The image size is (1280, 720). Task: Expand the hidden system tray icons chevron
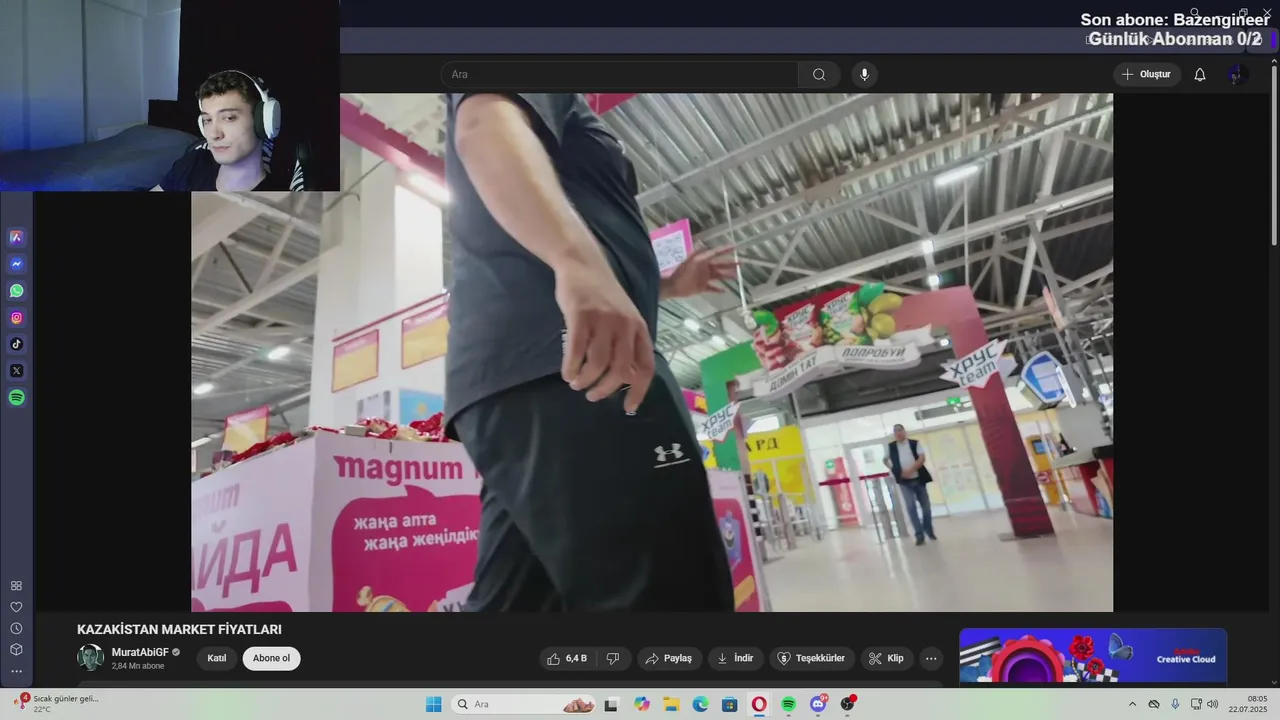(x=1132, y=704)
